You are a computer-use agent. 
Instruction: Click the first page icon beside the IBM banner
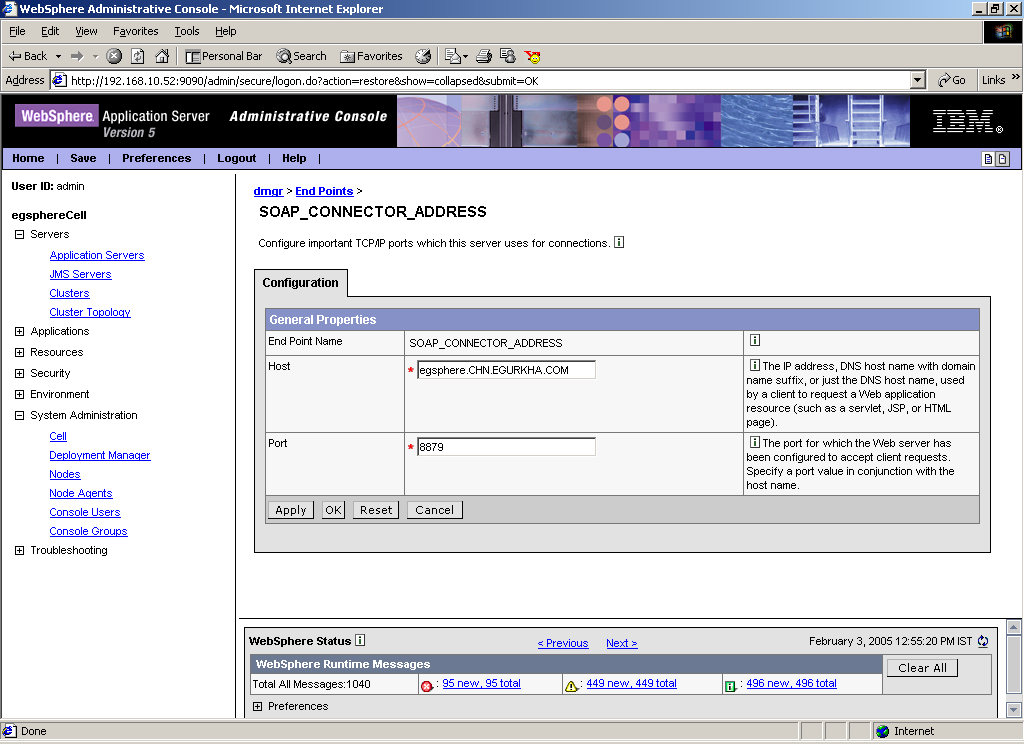pyautogui.click(x=989, y=159)
